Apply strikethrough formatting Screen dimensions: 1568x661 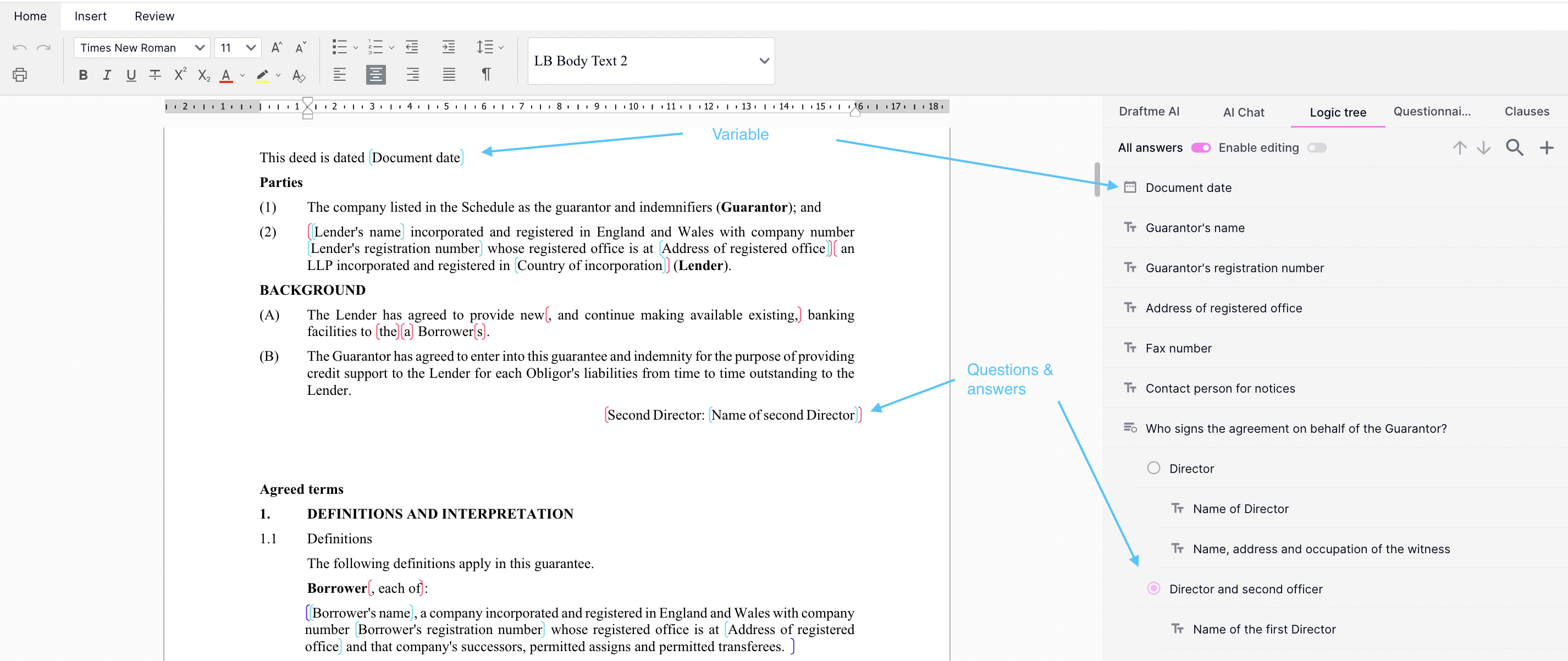155,75
